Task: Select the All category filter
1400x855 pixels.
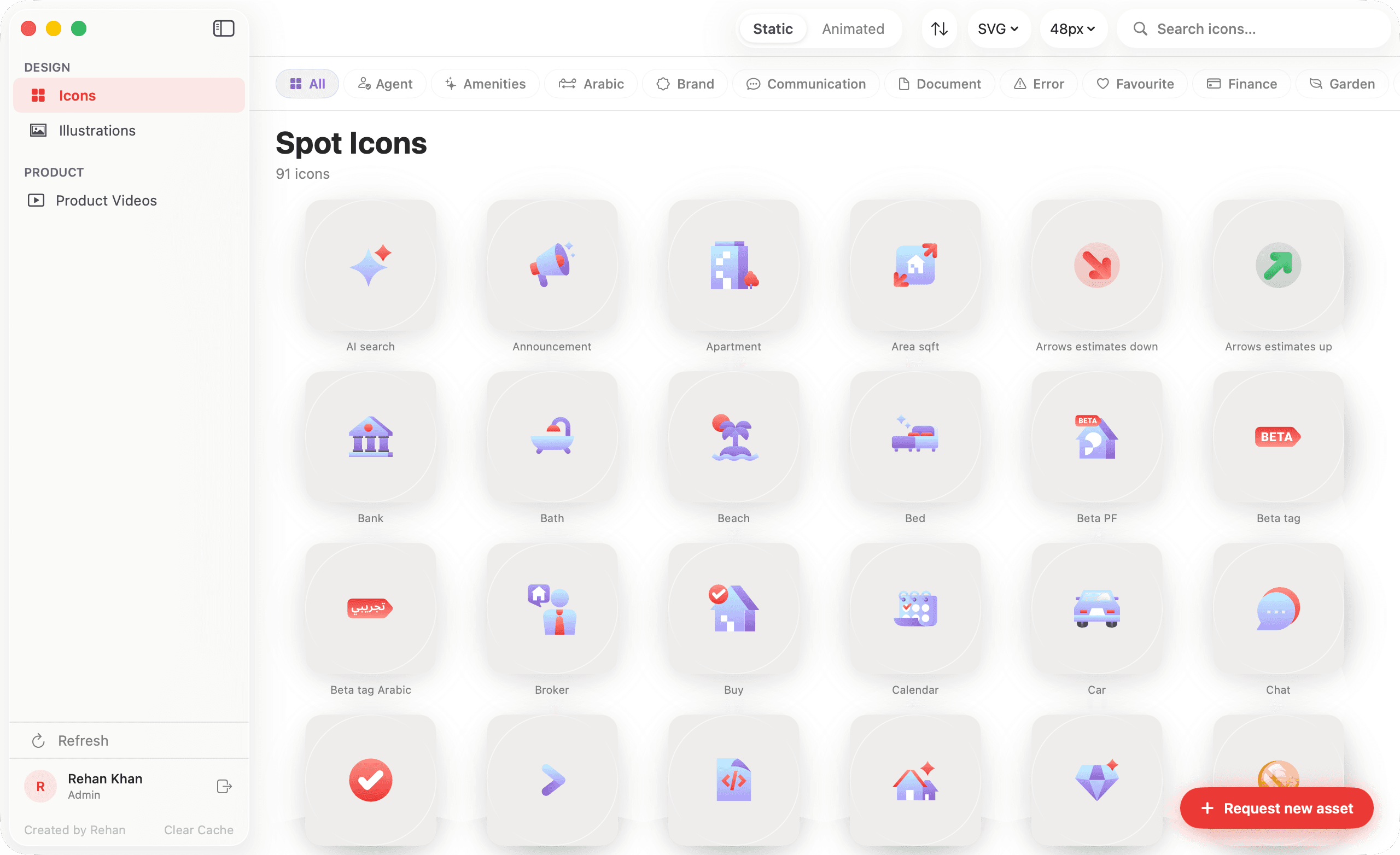Action: coord(307,84)
